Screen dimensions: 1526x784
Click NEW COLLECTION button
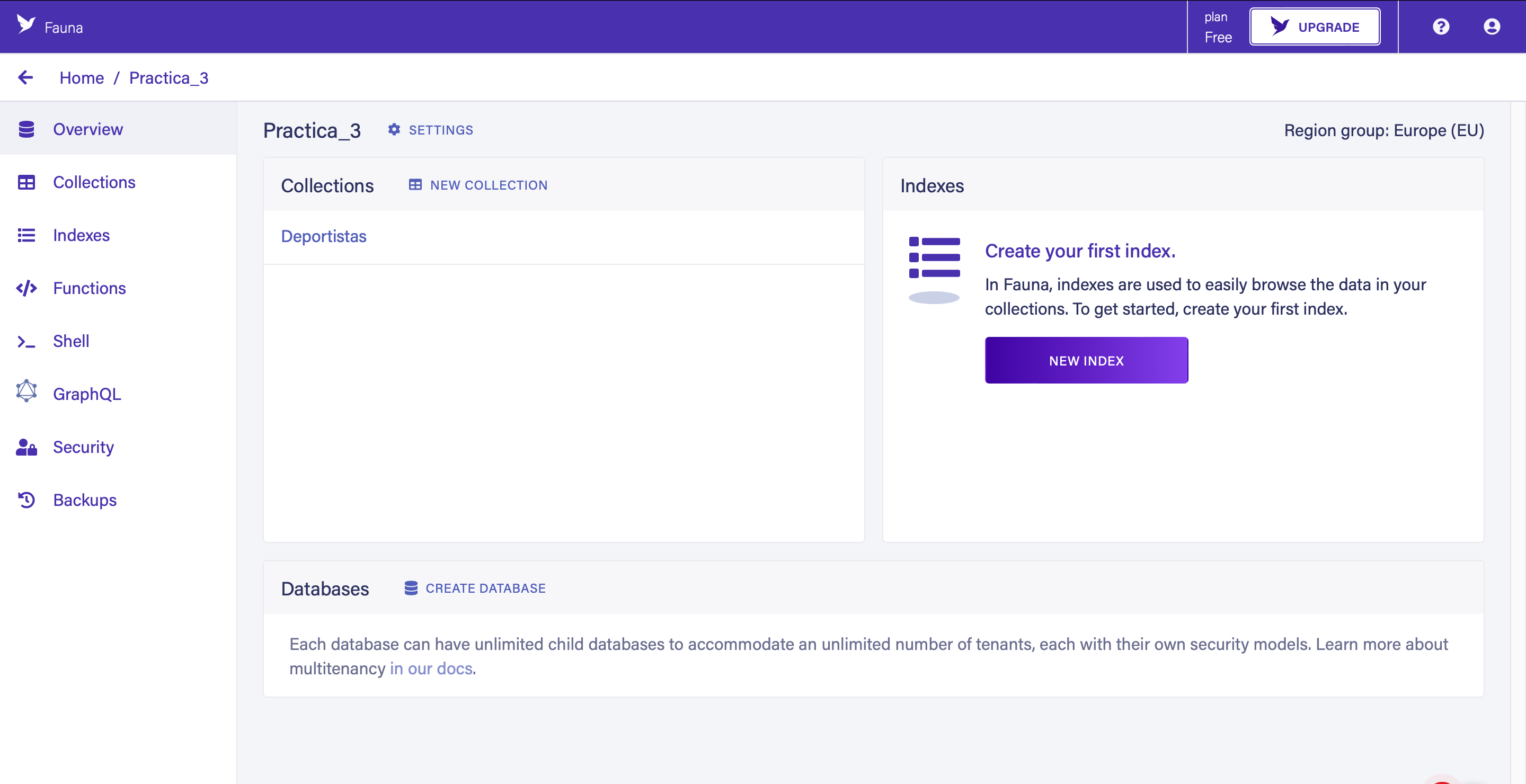coord(478,185)
